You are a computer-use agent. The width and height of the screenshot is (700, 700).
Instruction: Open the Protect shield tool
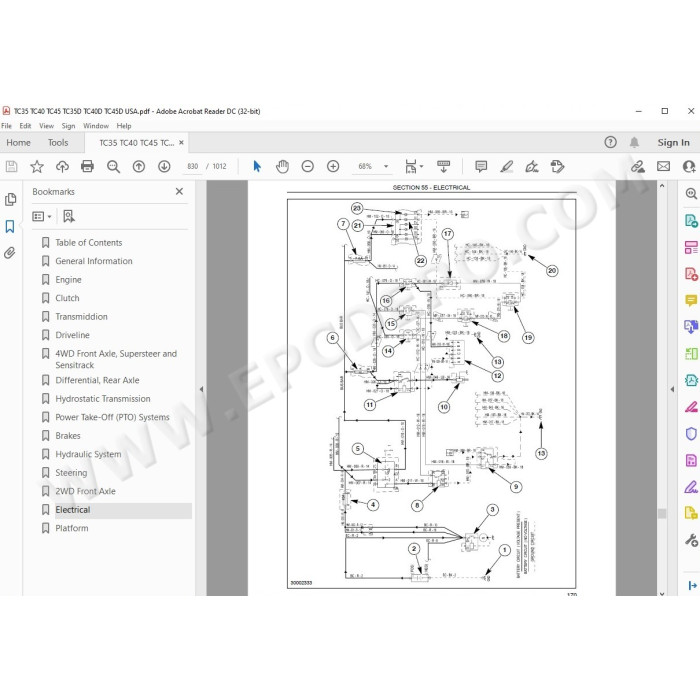click(691, 433)
